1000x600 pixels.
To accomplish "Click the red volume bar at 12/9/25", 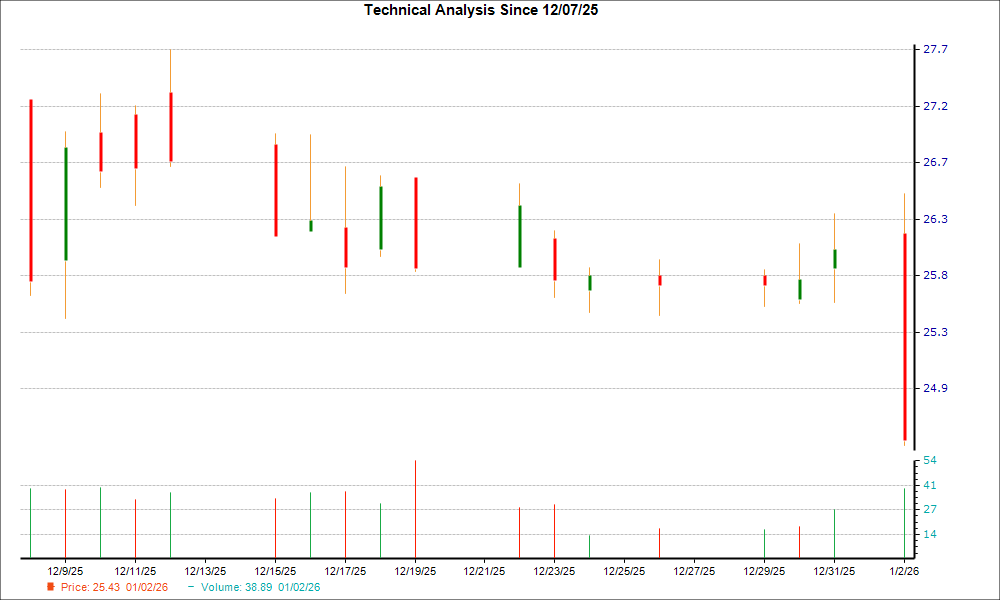I will point(66,523).
